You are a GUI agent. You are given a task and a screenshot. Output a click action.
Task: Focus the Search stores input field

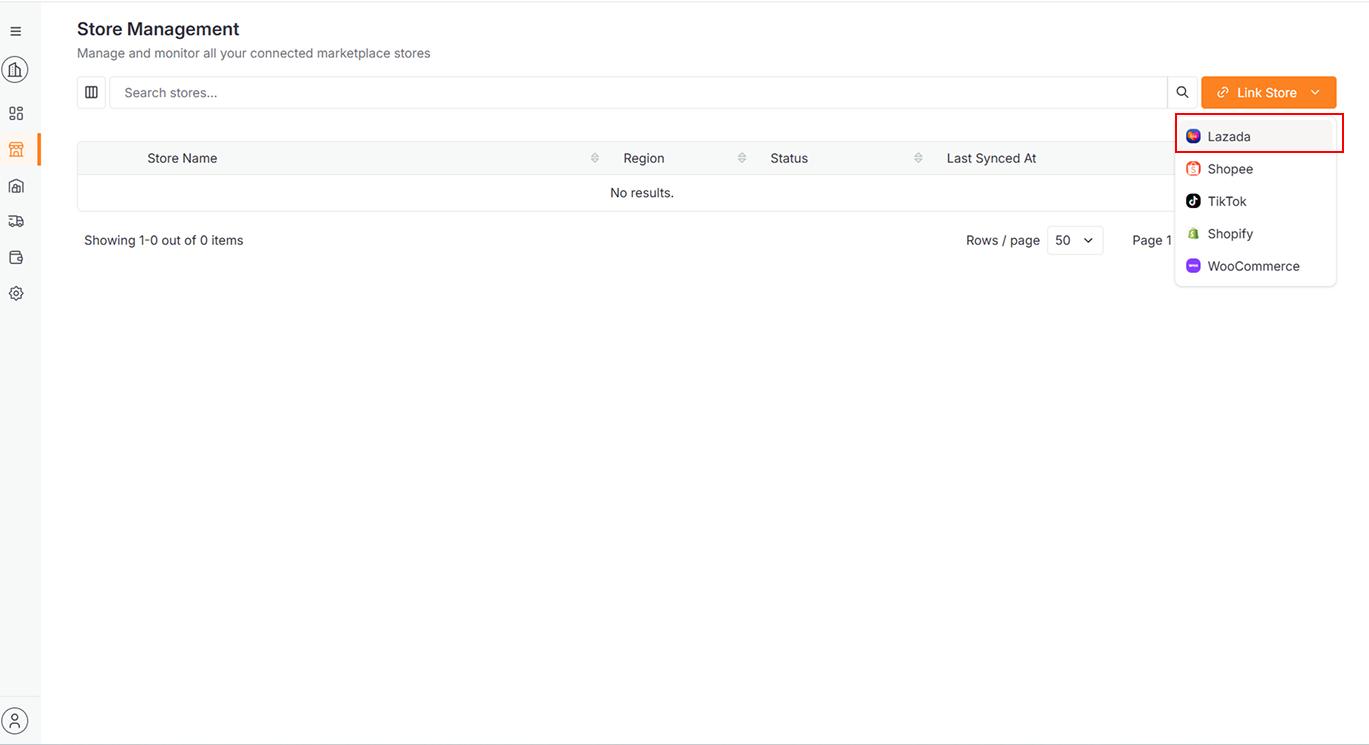pos(638,93)
